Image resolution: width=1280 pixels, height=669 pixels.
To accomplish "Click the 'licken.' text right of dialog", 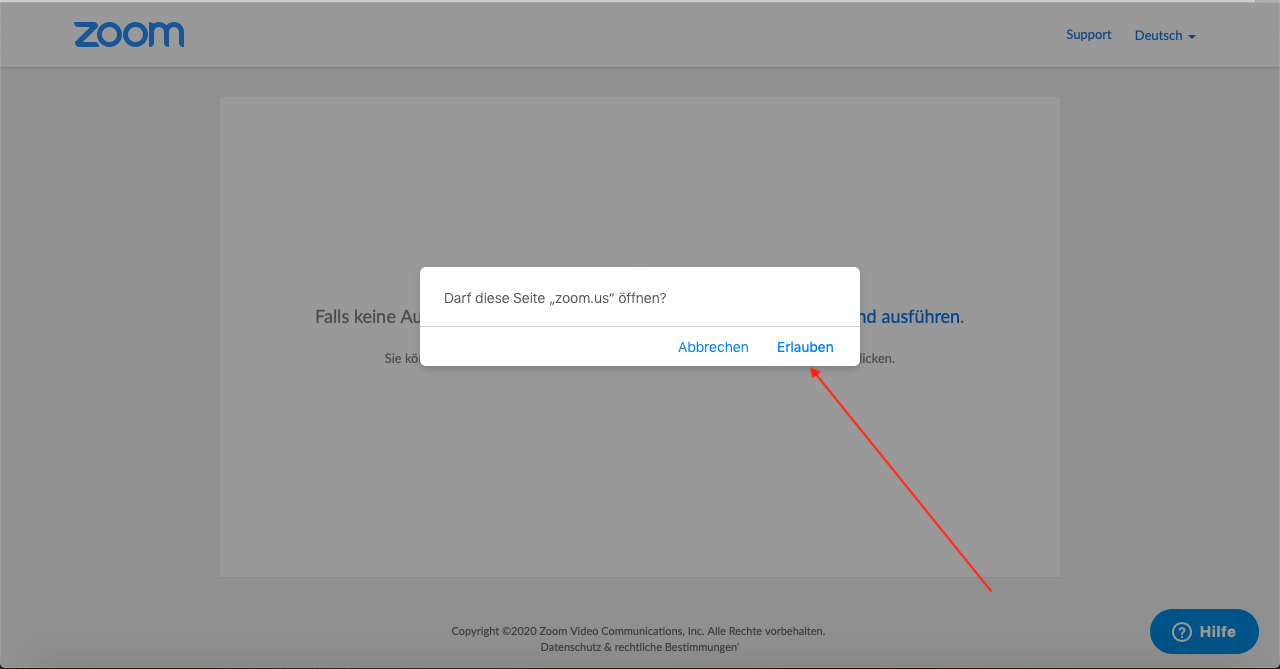I will (x=877, y=358).
